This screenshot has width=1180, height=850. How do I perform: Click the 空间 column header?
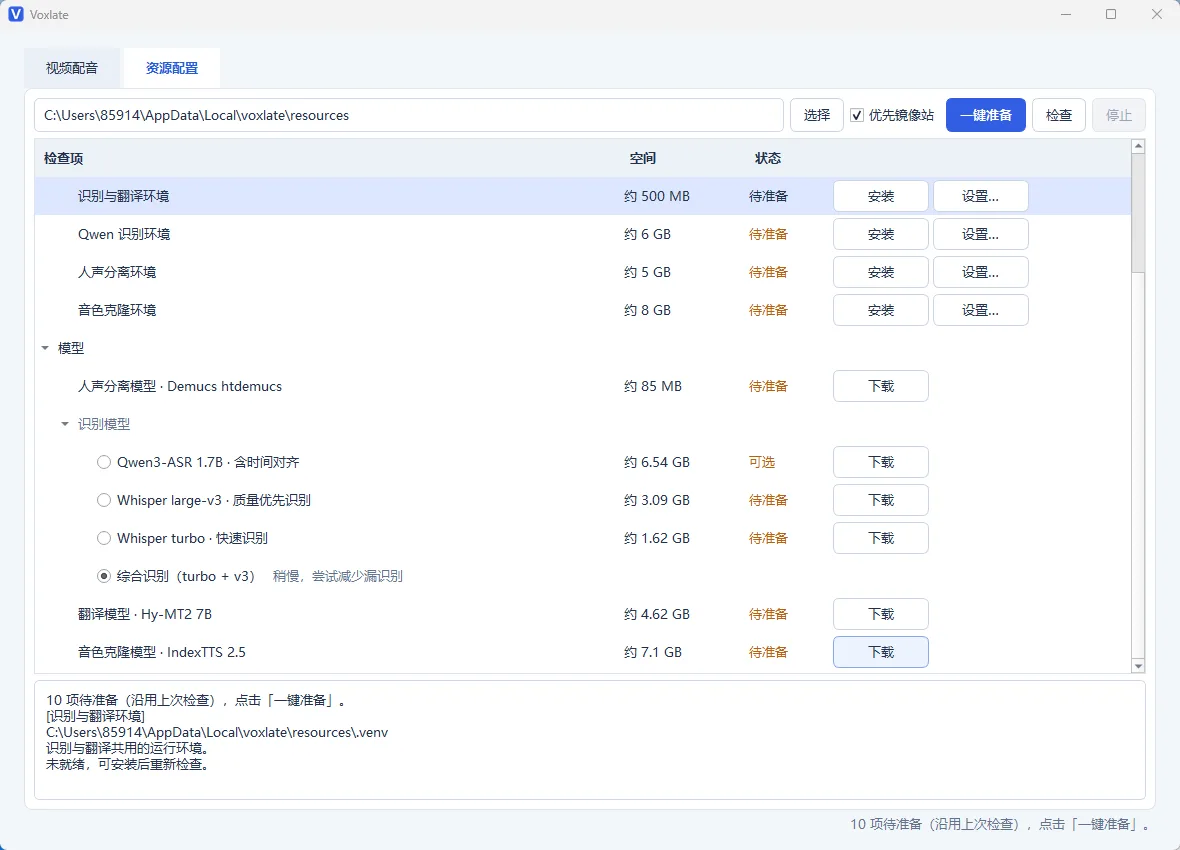(643, 158)
